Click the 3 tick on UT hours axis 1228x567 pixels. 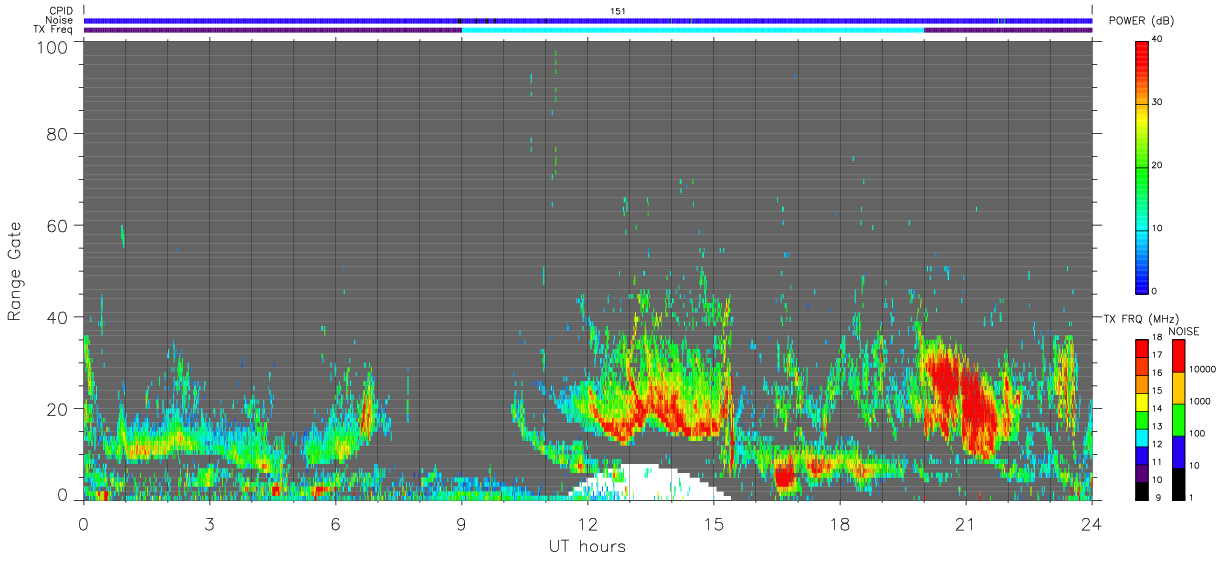[x=210, y=524]
